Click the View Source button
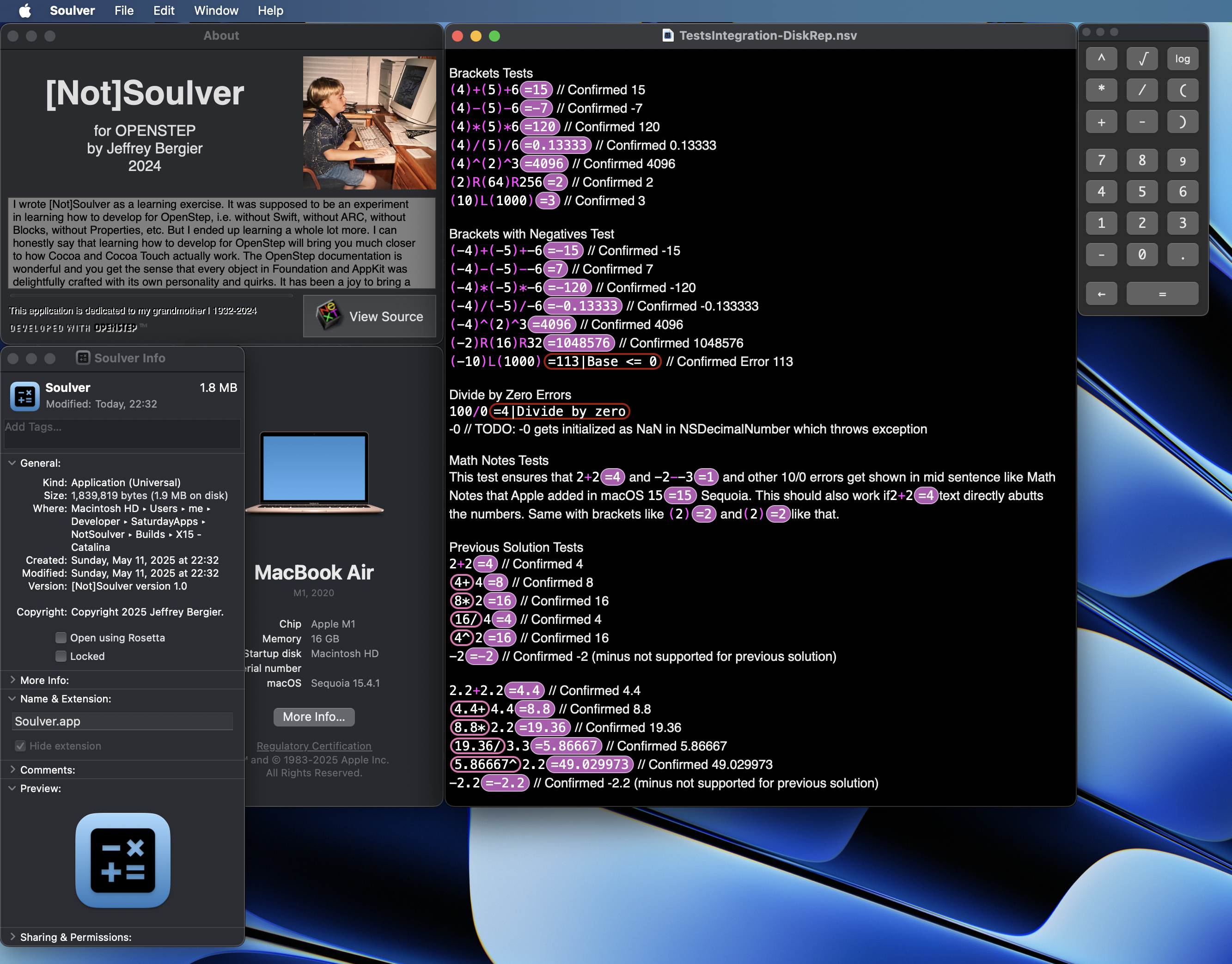1232x964 pixels. click(x=370, y=316)
